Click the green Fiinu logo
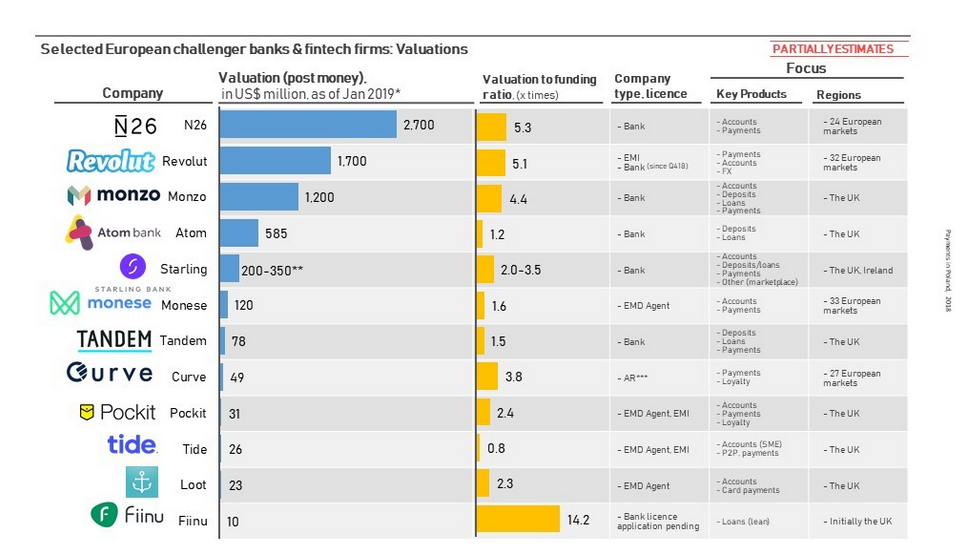This screenshot has height=550, width=965. point(127,514)
